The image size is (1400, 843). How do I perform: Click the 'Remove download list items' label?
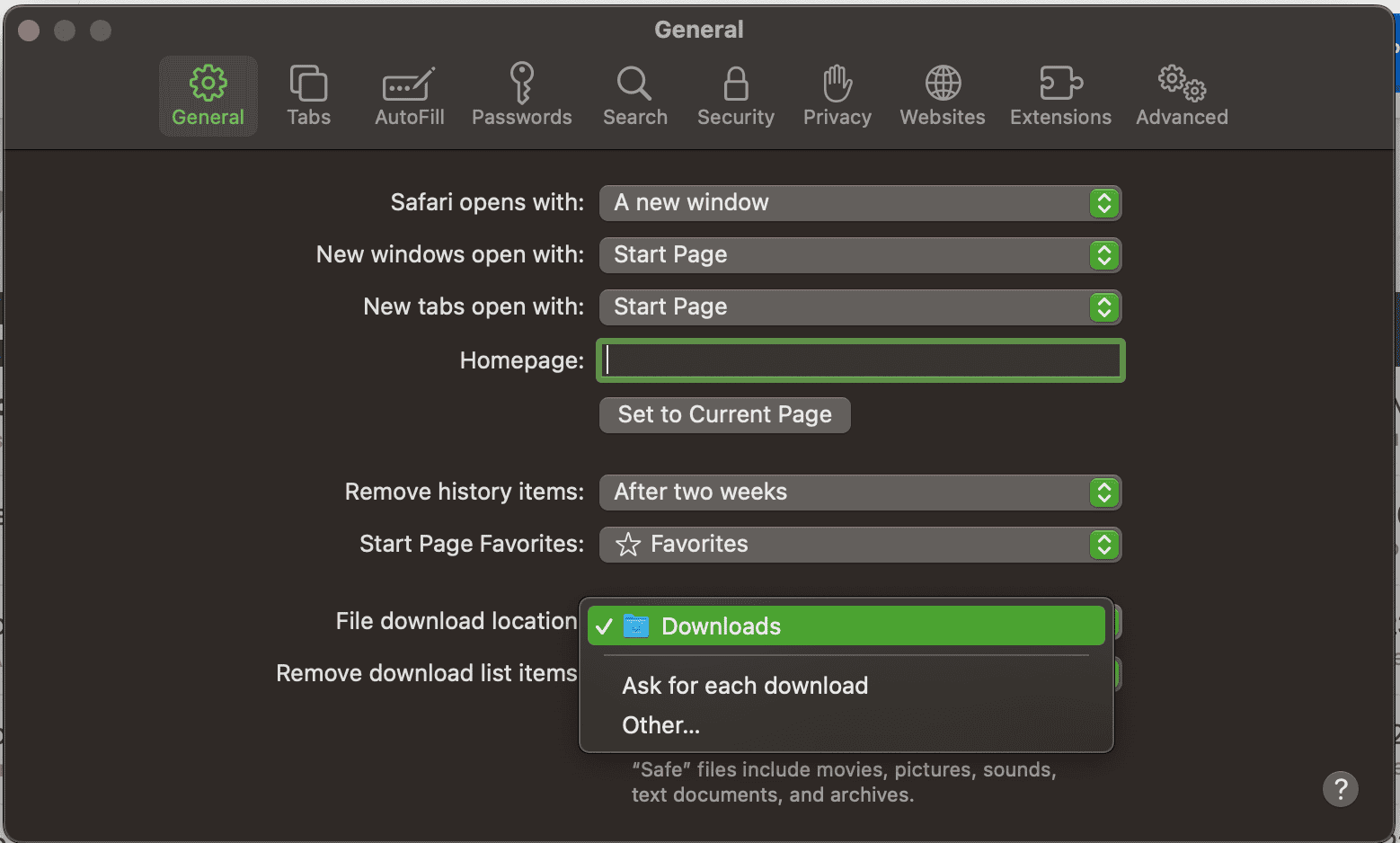[426, 673]
